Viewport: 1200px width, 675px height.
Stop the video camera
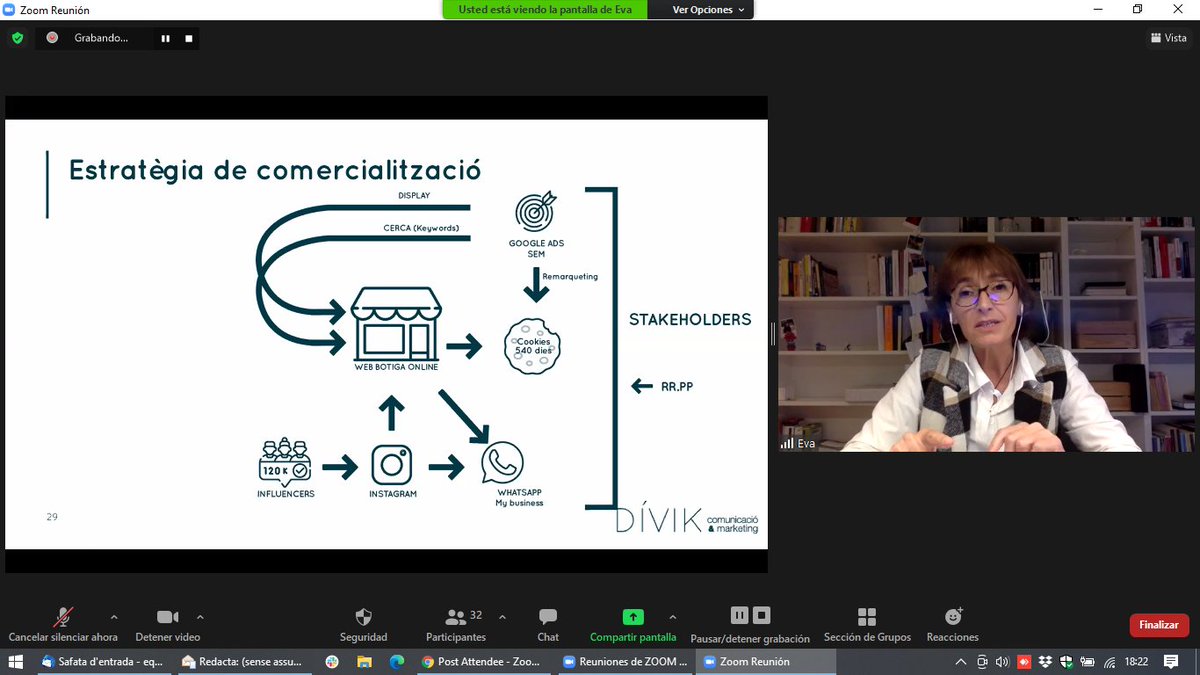[168, 623]
